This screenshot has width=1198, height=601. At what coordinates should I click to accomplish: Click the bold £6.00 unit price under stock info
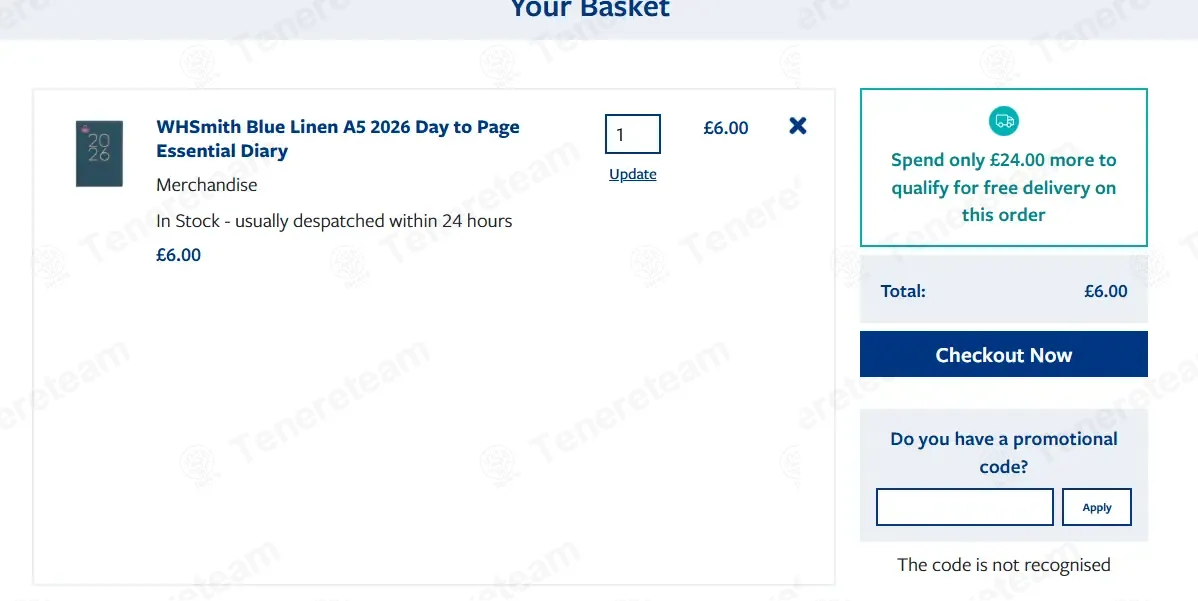(179, 255)
